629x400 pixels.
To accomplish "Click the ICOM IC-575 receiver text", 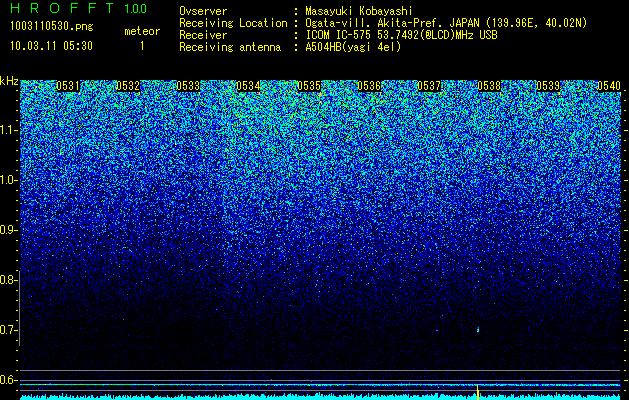I will [401, 35].
